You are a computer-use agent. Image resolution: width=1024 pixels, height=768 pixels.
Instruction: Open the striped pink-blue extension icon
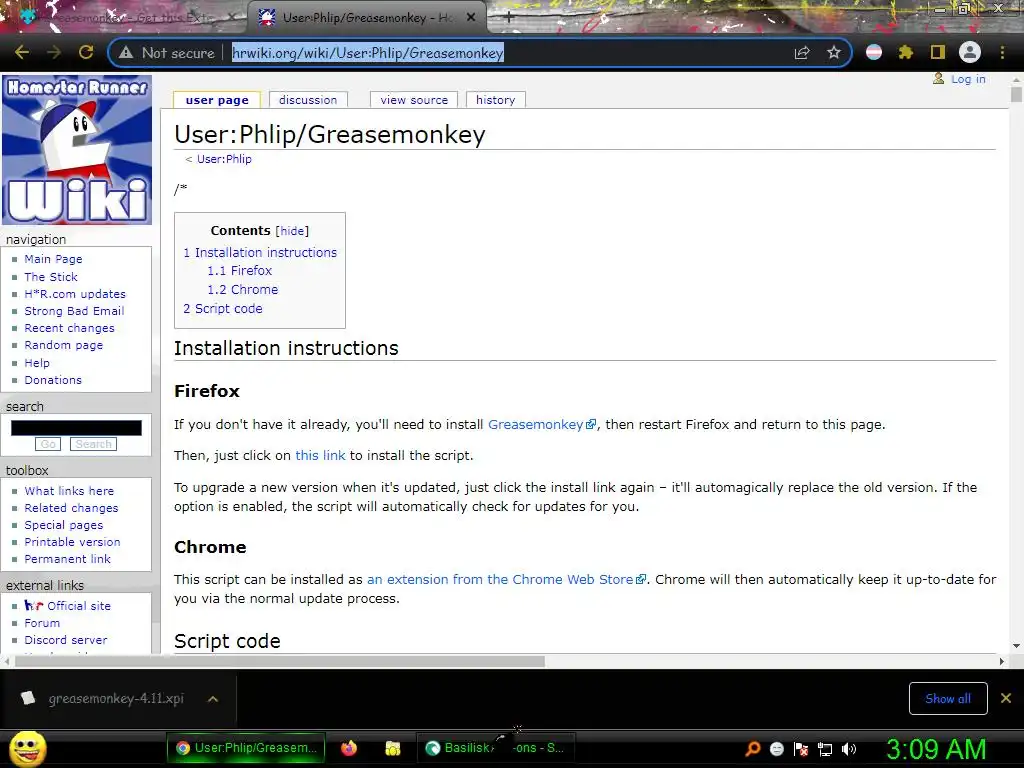coord(874,52)
